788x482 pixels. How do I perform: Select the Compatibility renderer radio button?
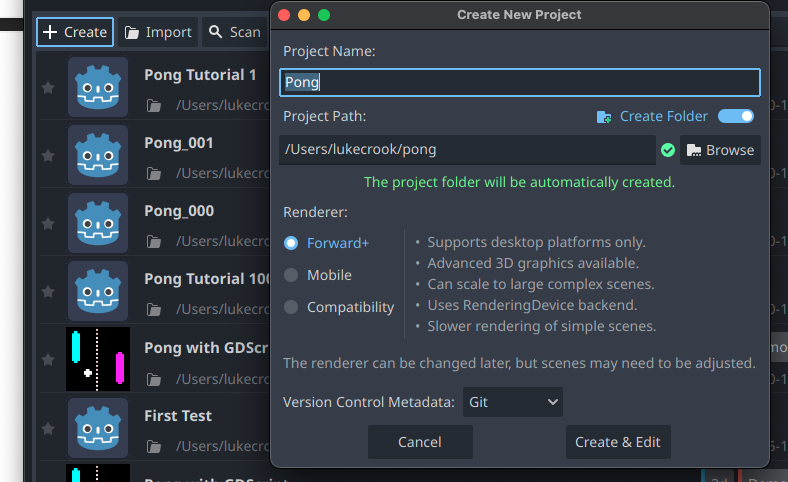pyautogui.click(x=291, y=307)
